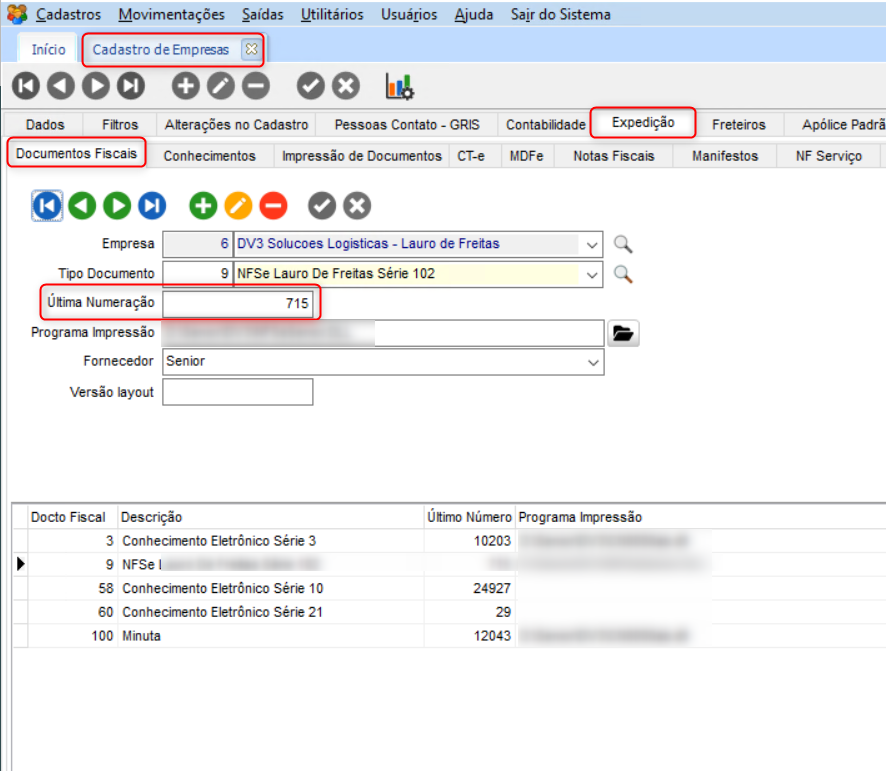The width and height of the screenshot is (886, 771).
Task: Click the orange pencil edit record icon
Action: (238, 206)
